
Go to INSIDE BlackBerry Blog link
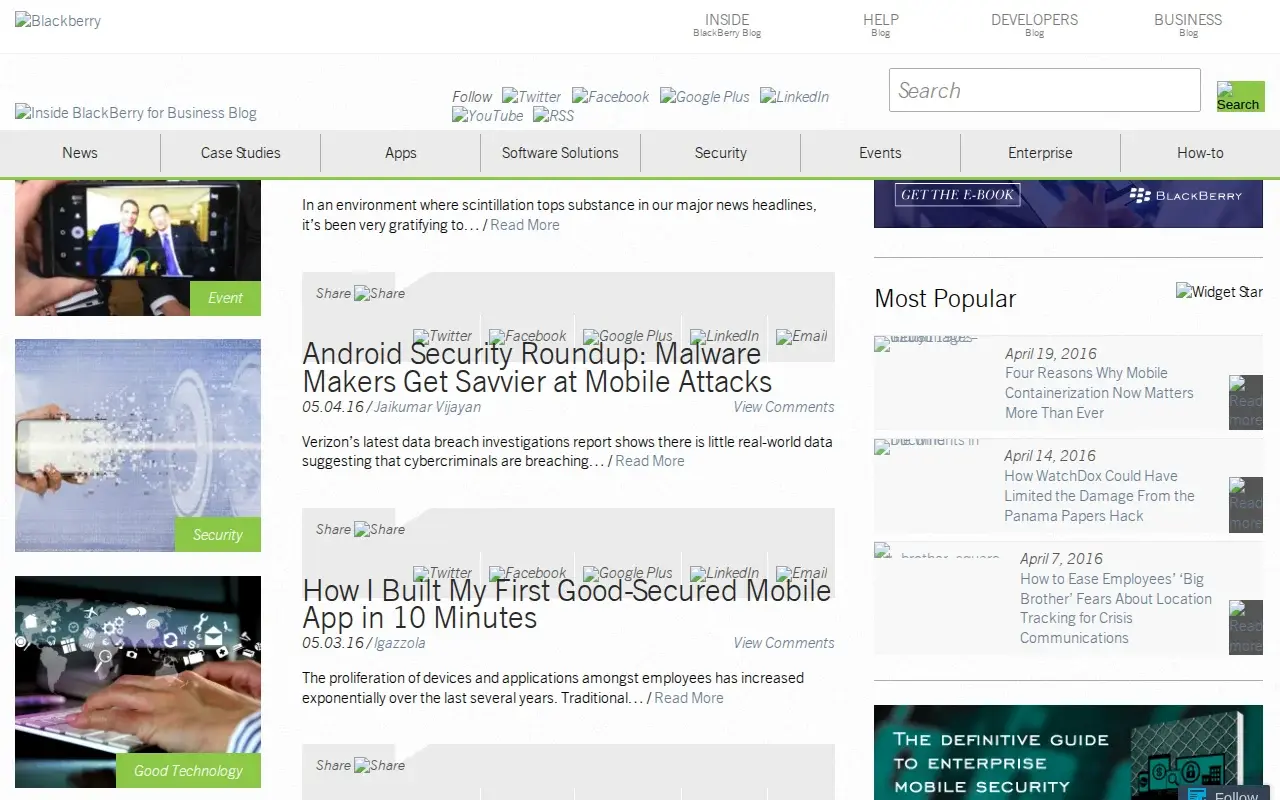727,25
